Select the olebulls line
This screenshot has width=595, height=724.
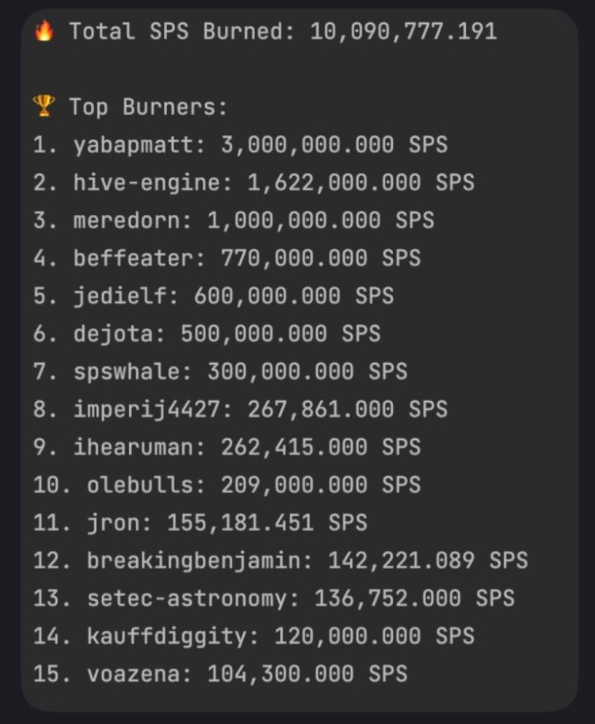click(227, 485)
